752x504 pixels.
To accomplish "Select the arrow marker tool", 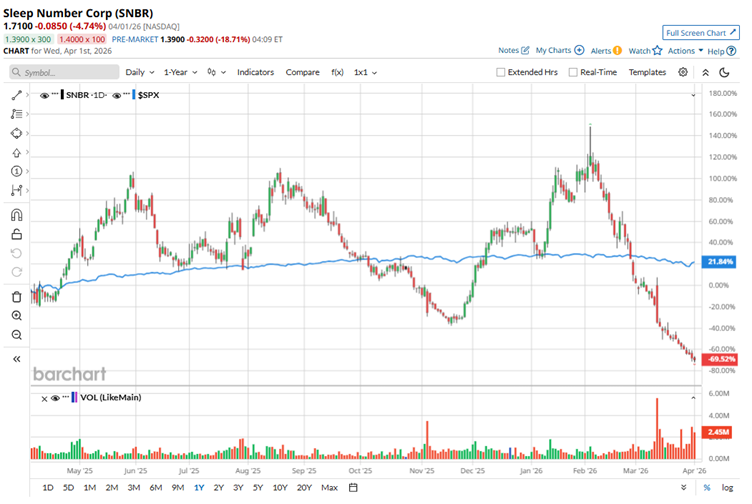I will click(16, 152).
